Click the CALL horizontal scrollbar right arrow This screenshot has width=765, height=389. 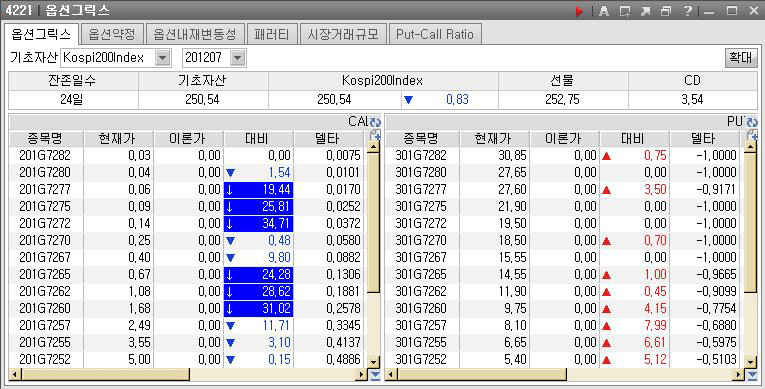coord(362,375)
